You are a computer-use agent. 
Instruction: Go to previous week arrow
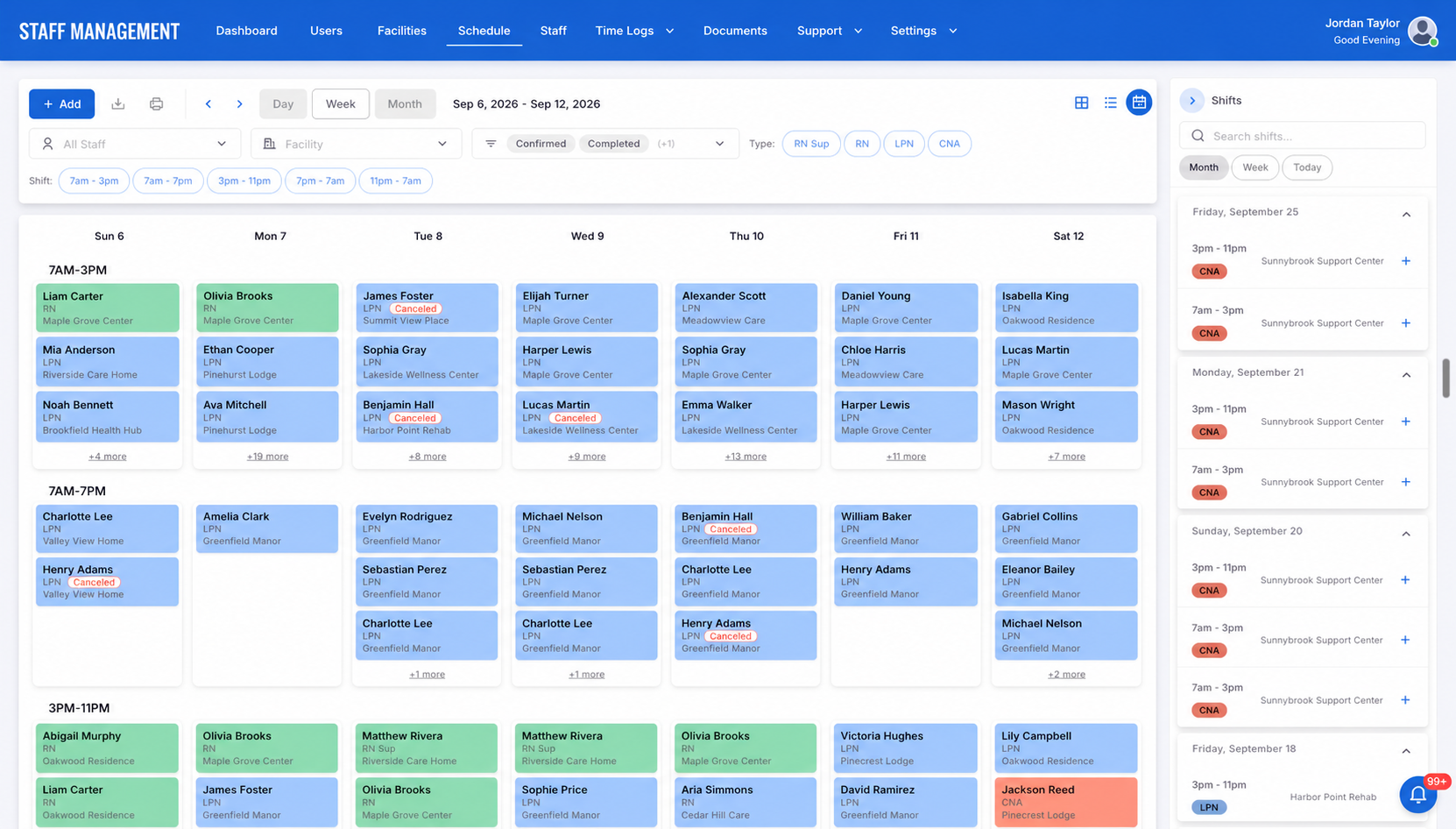209,103
